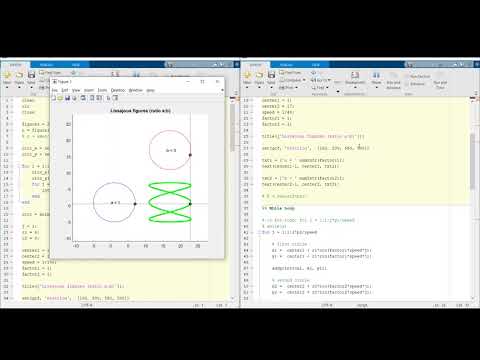This screenshot has width=480, height=360.
Task: Open View menu in Figure 1 window
Action: pos(76,90)
